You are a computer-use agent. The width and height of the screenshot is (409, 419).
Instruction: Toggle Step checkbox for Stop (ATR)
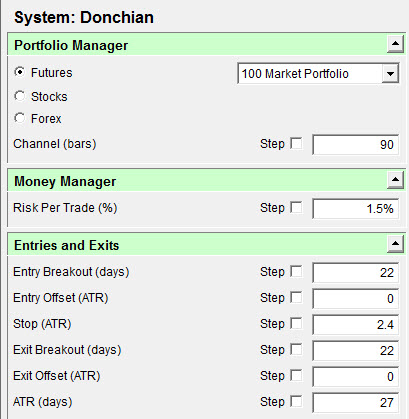(x=296, y=323)
